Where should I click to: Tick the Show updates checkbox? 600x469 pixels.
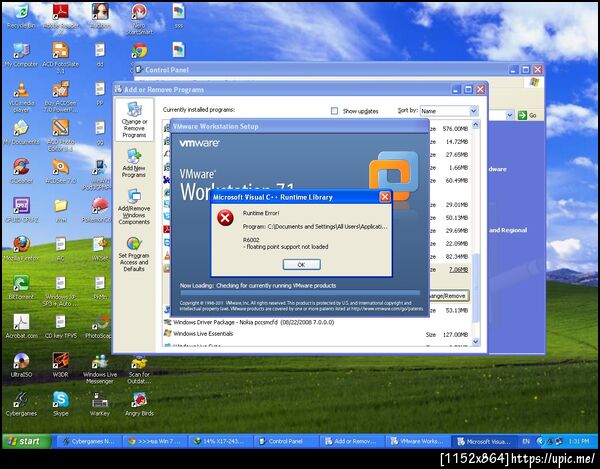[x=334, y=111]
